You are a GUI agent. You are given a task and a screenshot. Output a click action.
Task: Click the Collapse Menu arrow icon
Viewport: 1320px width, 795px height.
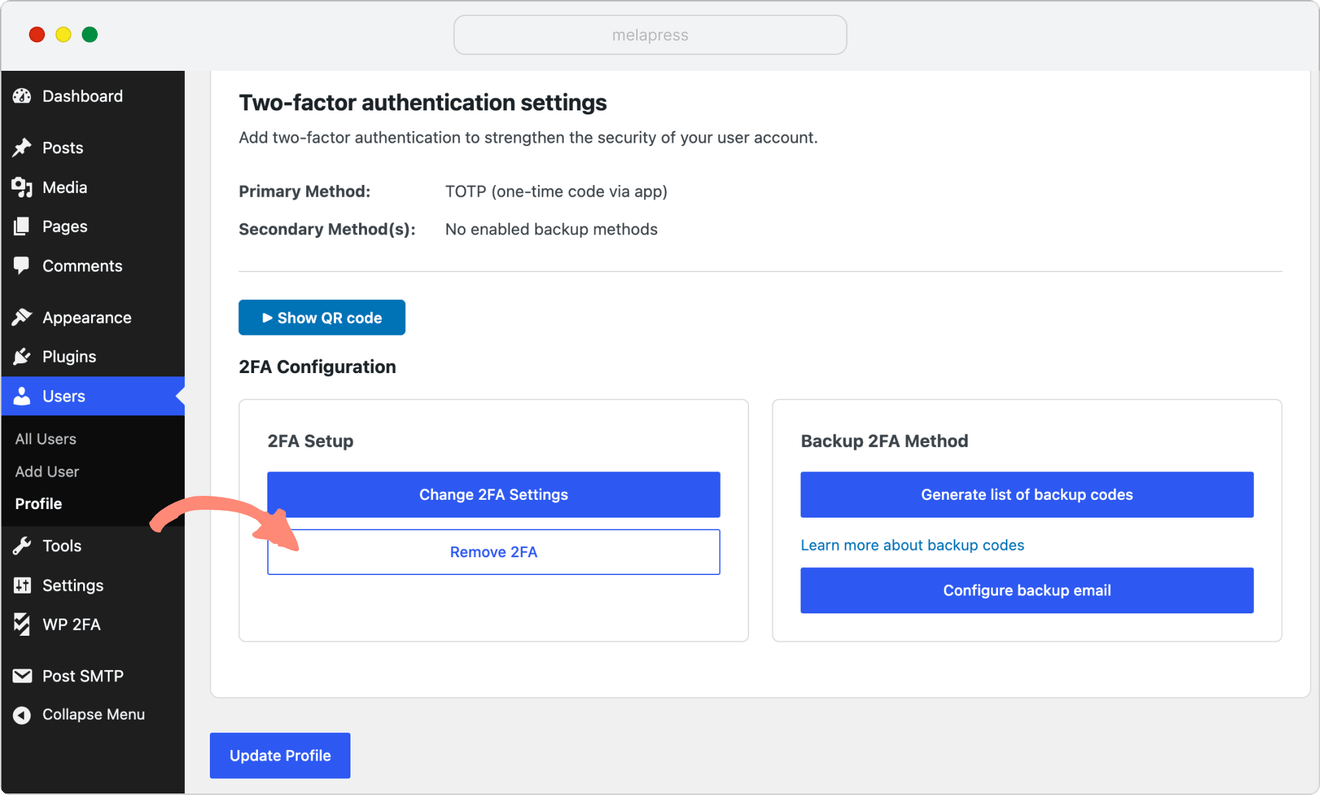[x=21, y=714]
